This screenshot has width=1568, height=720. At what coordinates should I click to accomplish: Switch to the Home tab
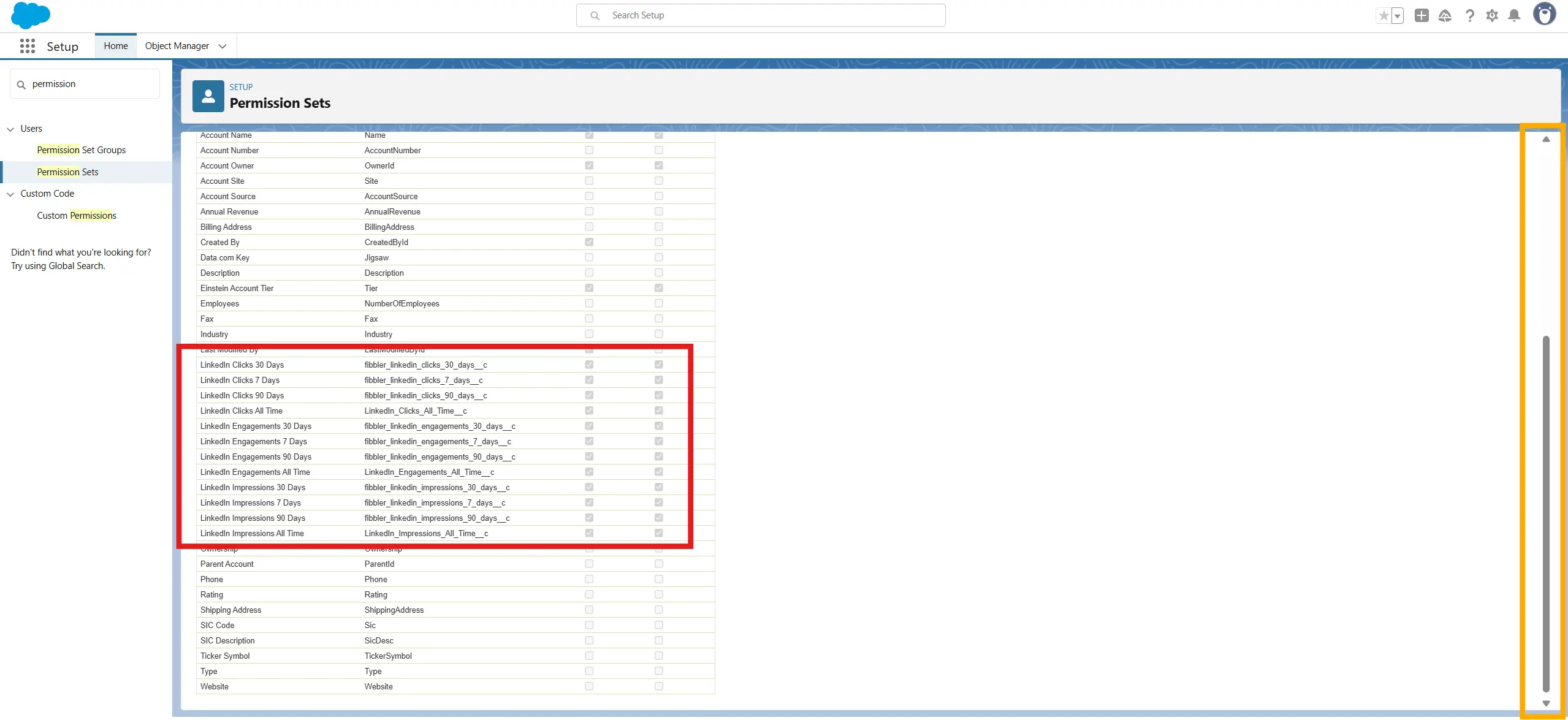coord(116,46)
